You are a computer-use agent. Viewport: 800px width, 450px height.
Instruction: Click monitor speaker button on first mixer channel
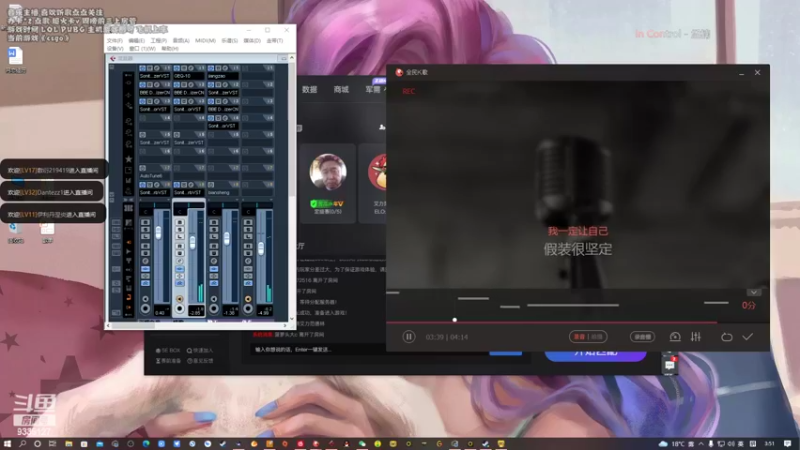click(145, 299)
